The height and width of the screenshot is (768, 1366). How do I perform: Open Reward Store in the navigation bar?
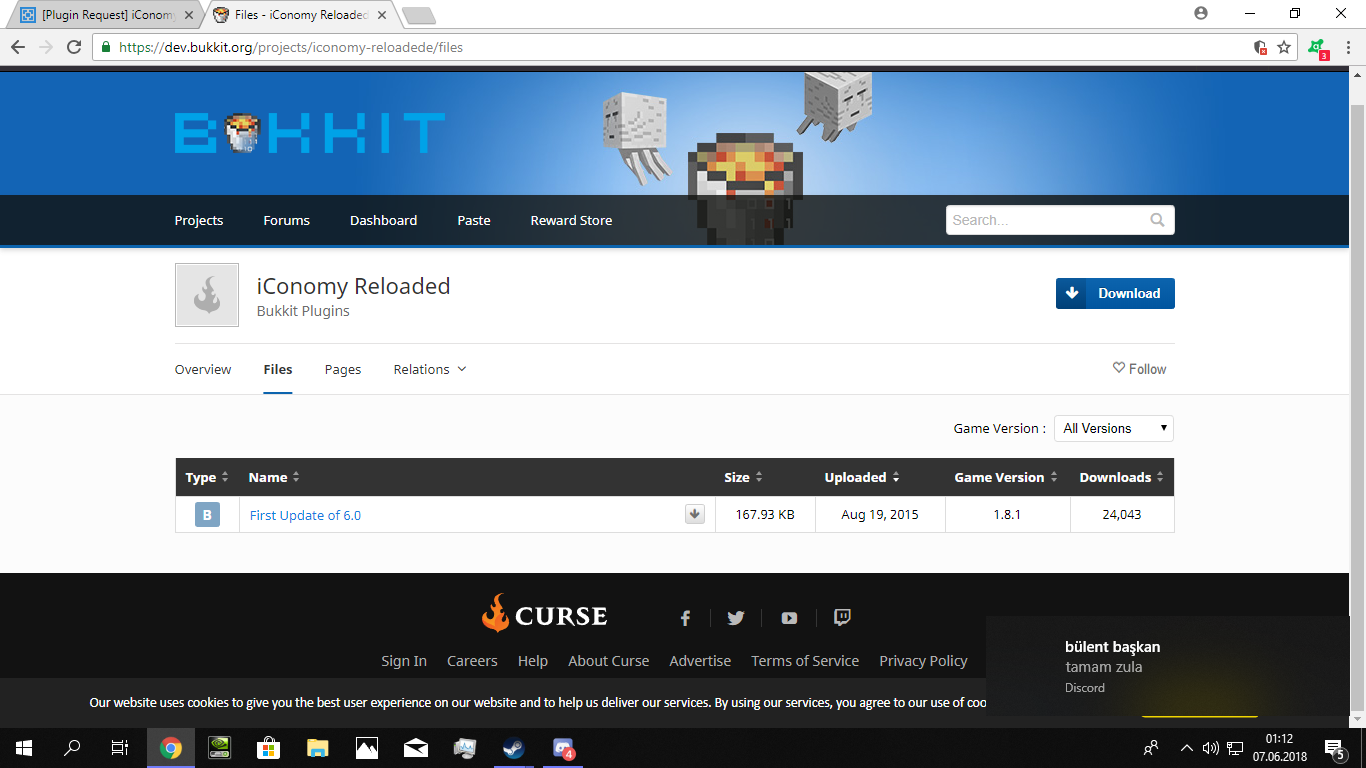(571, 220)
